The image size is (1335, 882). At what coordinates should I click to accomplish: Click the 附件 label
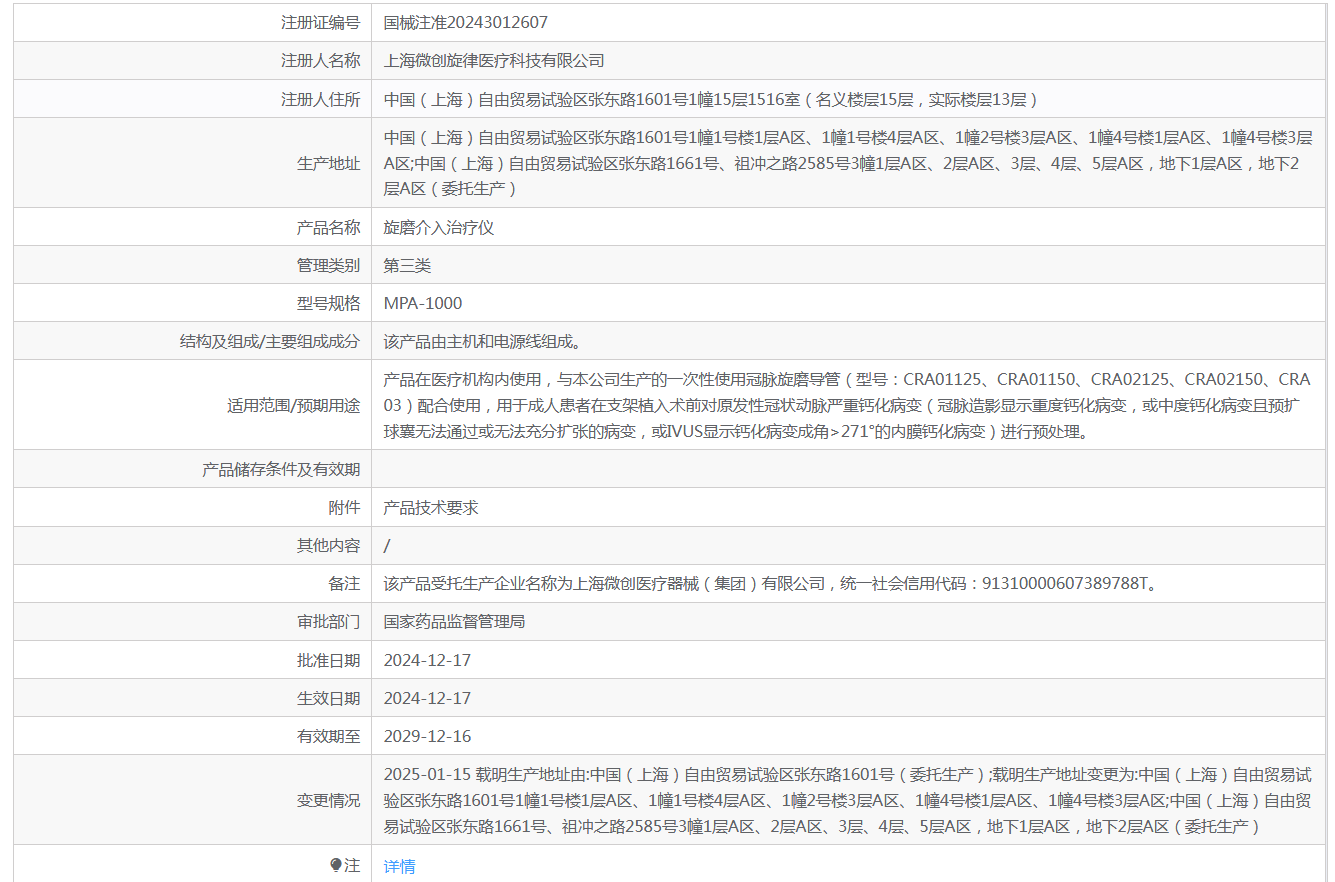pos(344,507)
